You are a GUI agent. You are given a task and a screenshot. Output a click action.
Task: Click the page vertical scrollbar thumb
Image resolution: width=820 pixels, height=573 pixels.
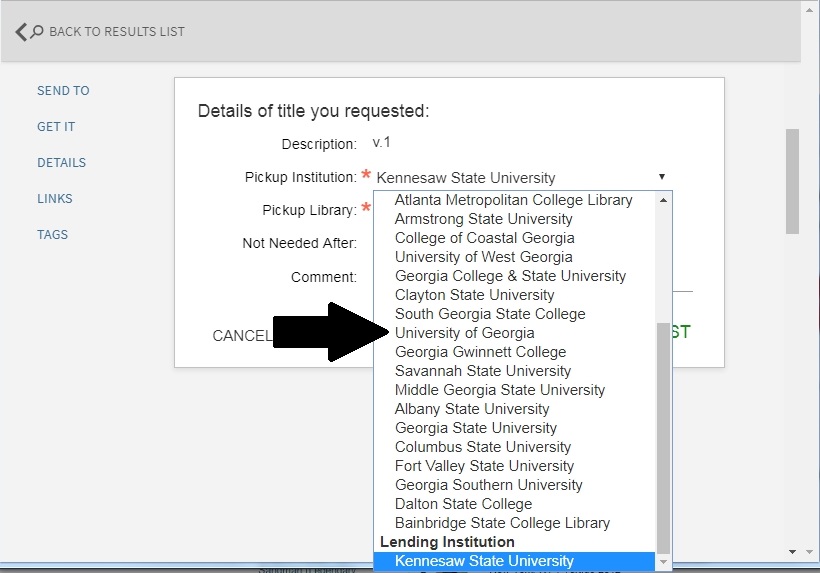pyautogui.click(x=792, y=180)
